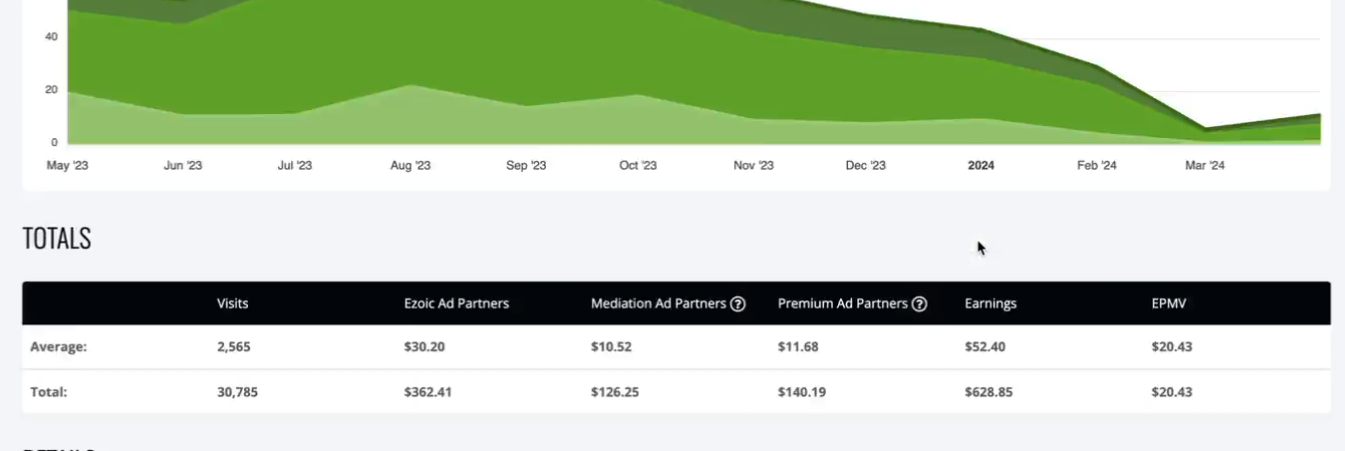Click the average EPMV value $20.43
1345x451 pixels.
[1171, 347]
